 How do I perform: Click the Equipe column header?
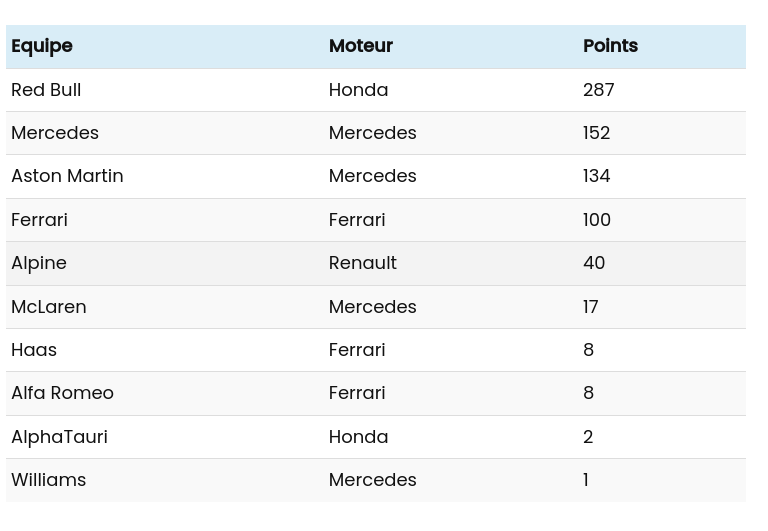coord(42,46)
